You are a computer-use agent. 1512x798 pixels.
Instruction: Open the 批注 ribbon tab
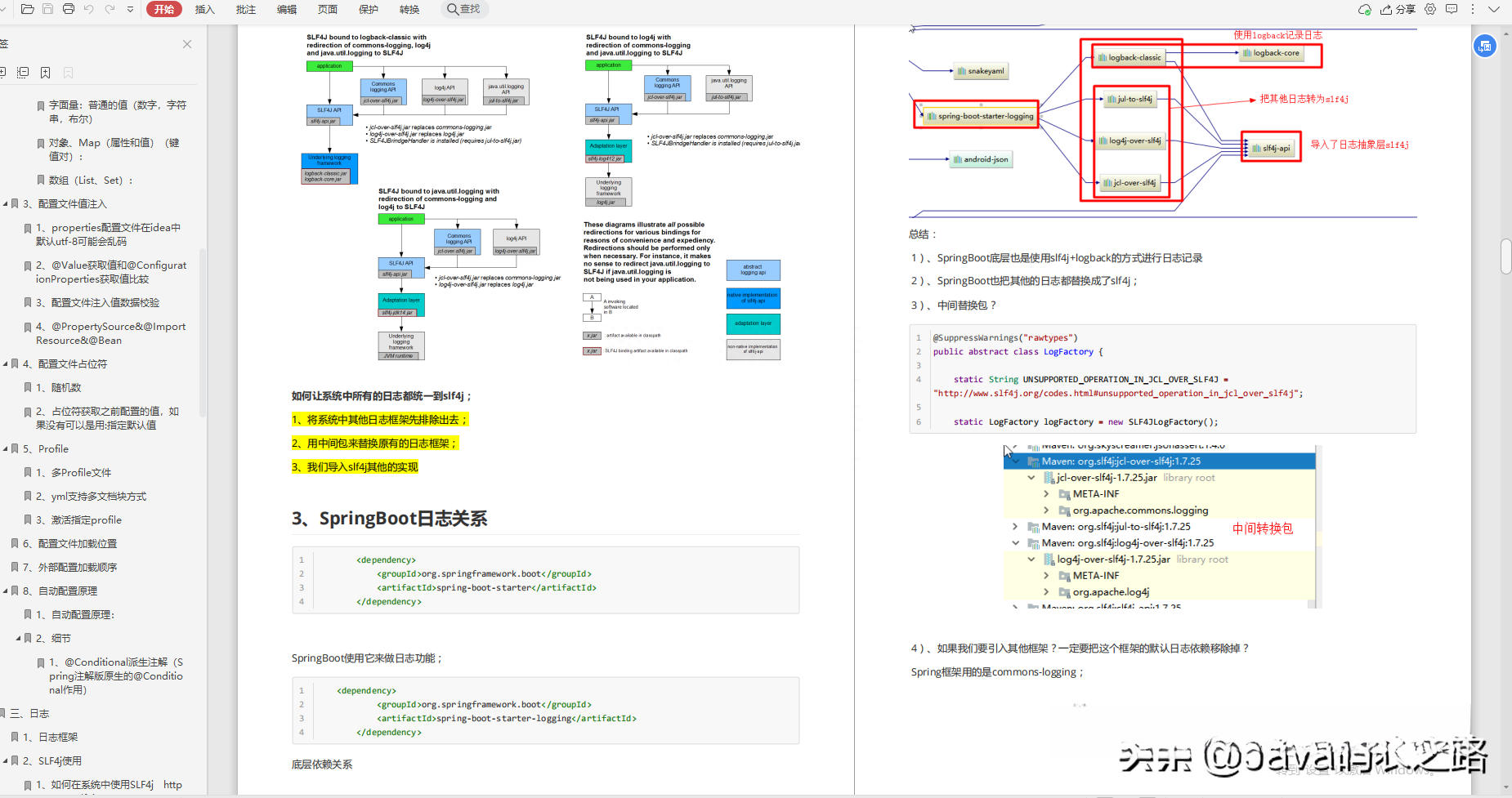245,9
